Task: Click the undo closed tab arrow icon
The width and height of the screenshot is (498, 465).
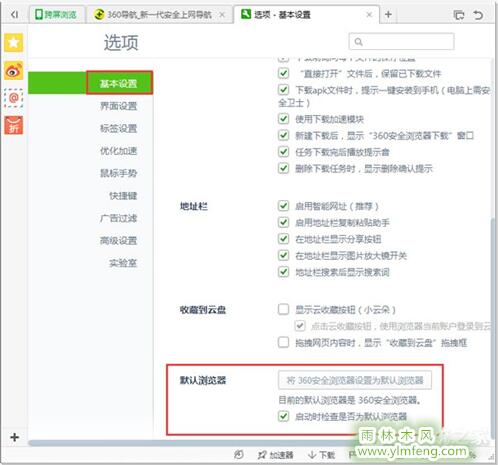Action: [x=478, y=15]
